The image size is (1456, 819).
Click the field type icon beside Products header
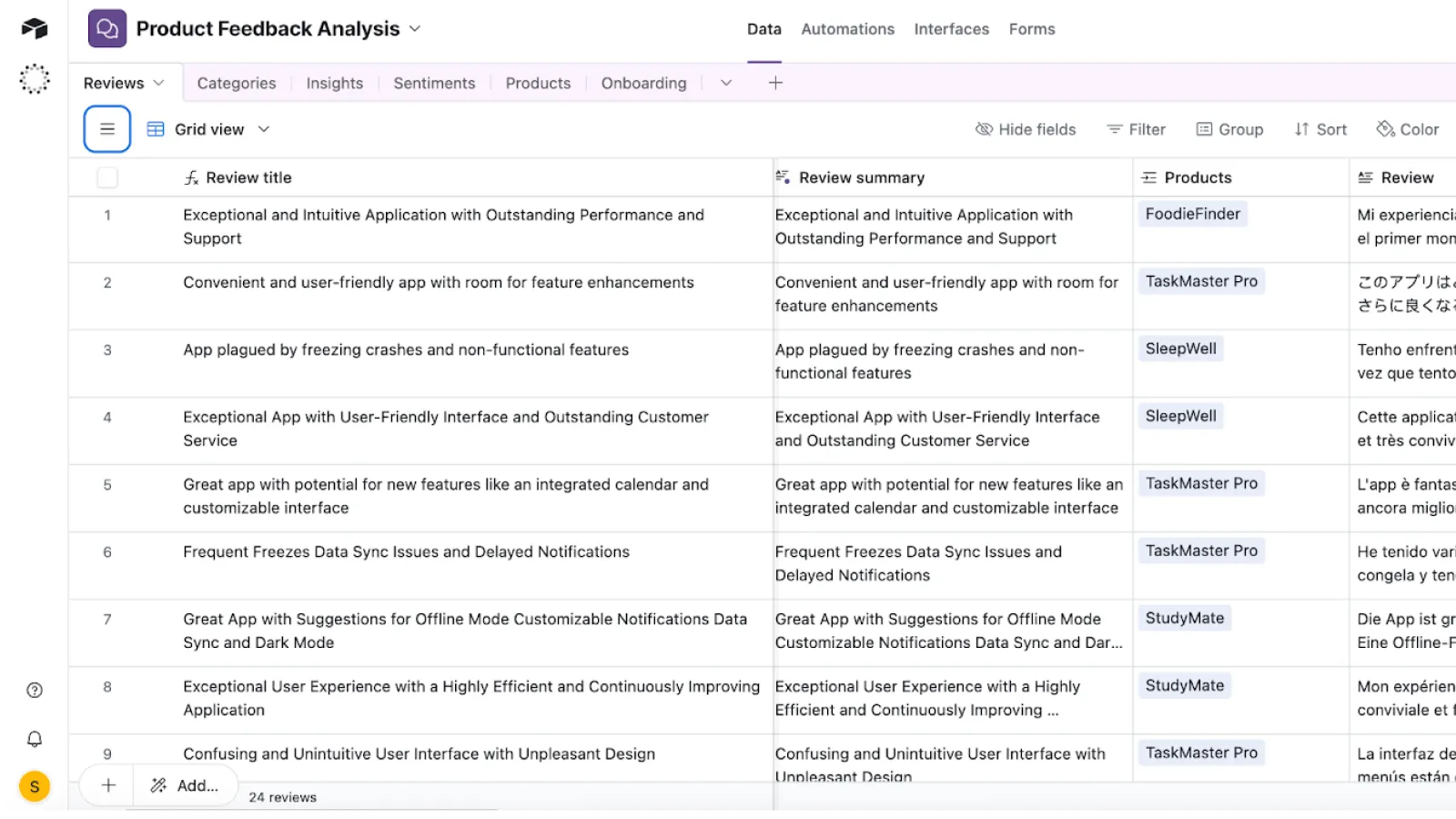1149,178
